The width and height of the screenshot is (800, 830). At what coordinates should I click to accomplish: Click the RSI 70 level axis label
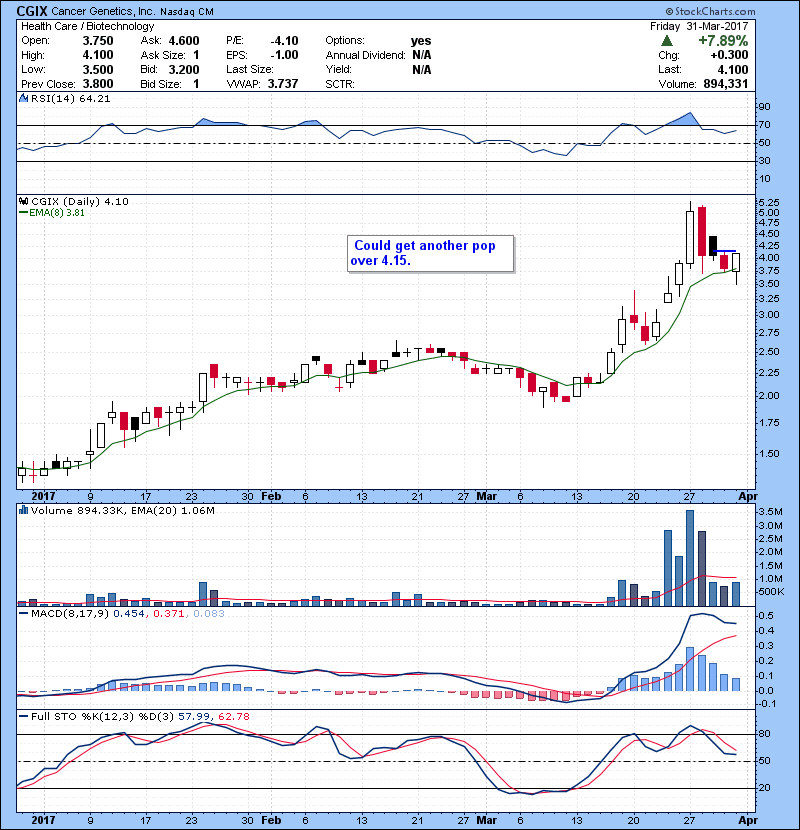pos(765,125)
